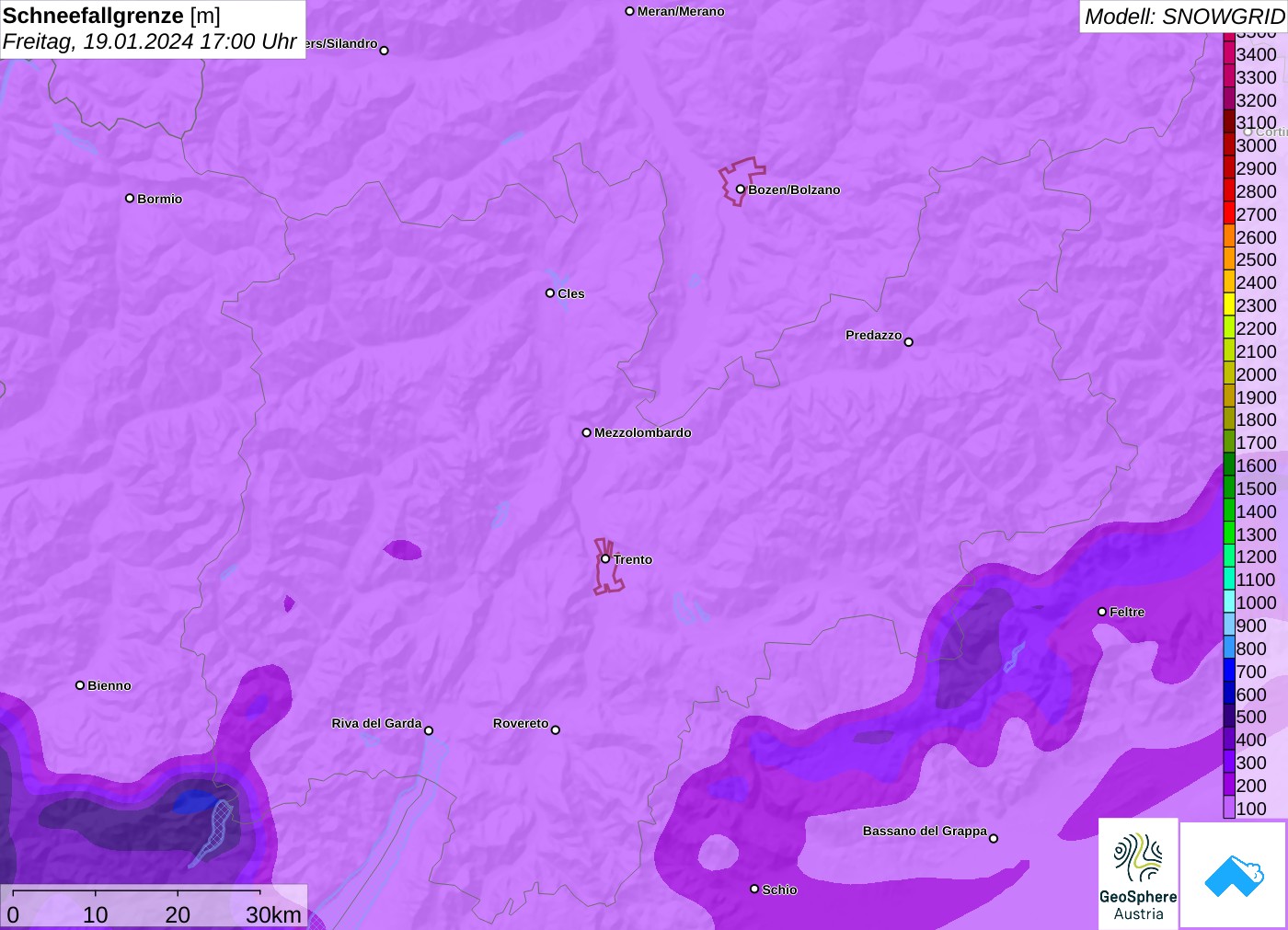Click the 1200 legend value
1288x930 pixels.
[1257, 557]
